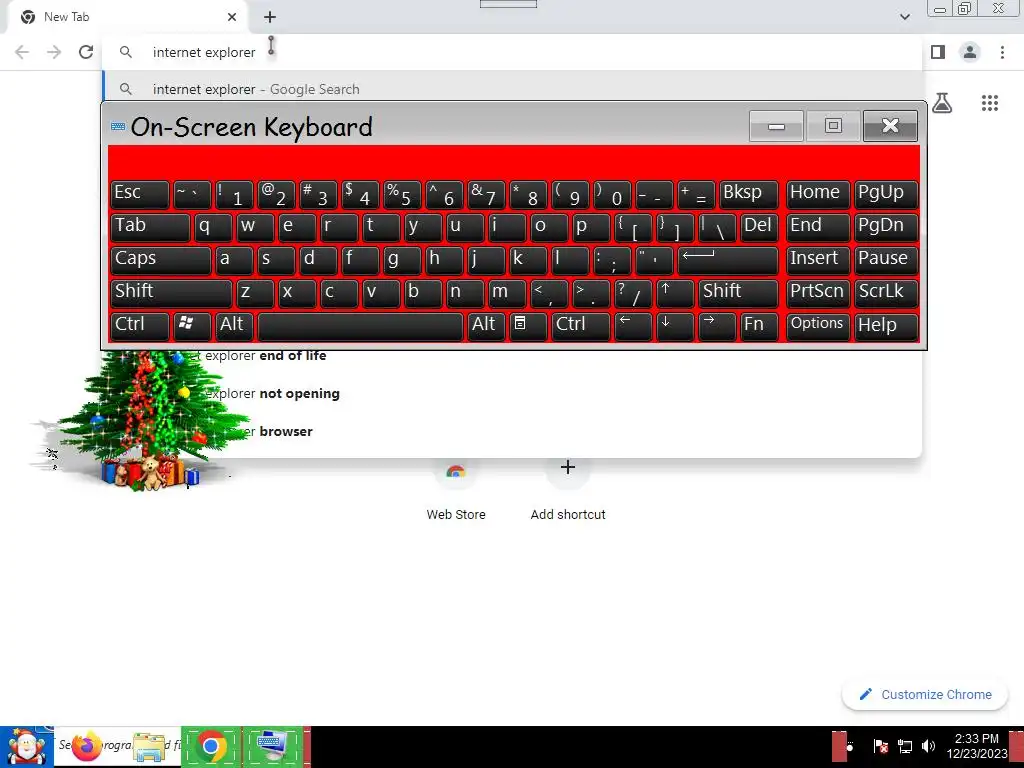Click the address bar containing internet explorer
Screen dimensions: 1024x768
click(x=511, y=52)
